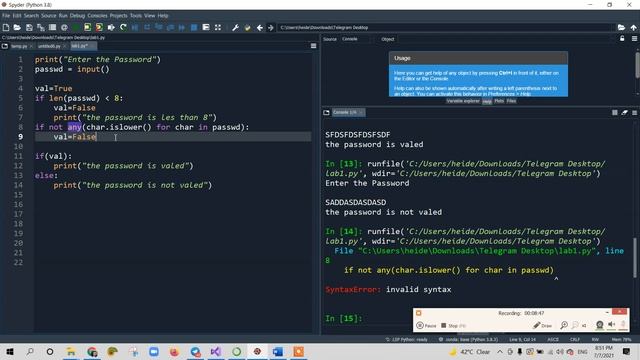Open the Help menu
This screenshot has height=360, width=640.
tap(163, 16)
